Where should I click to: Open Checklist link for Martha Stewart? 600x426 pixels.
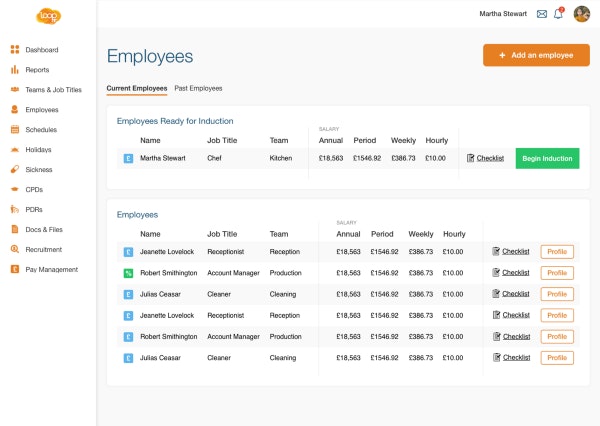pyautogui.click(x=486, y=158)
